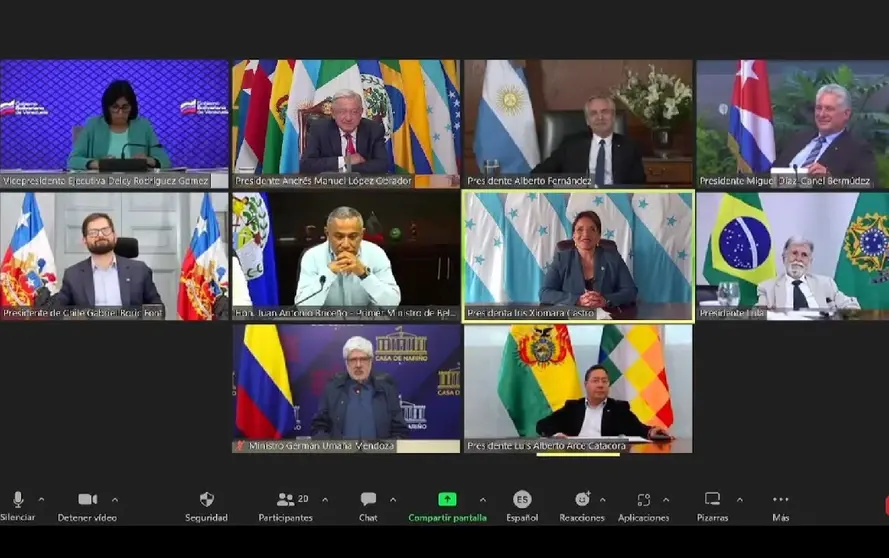Open share options arrow beside Compartir pantalla

click(x=482, y=500)
